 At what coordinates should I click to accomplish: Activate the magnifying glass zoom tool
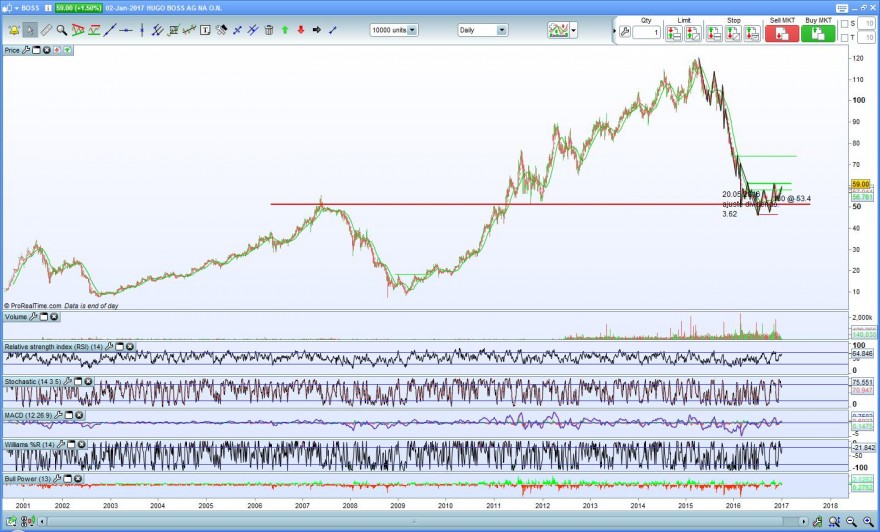click(x=62, y=30)
